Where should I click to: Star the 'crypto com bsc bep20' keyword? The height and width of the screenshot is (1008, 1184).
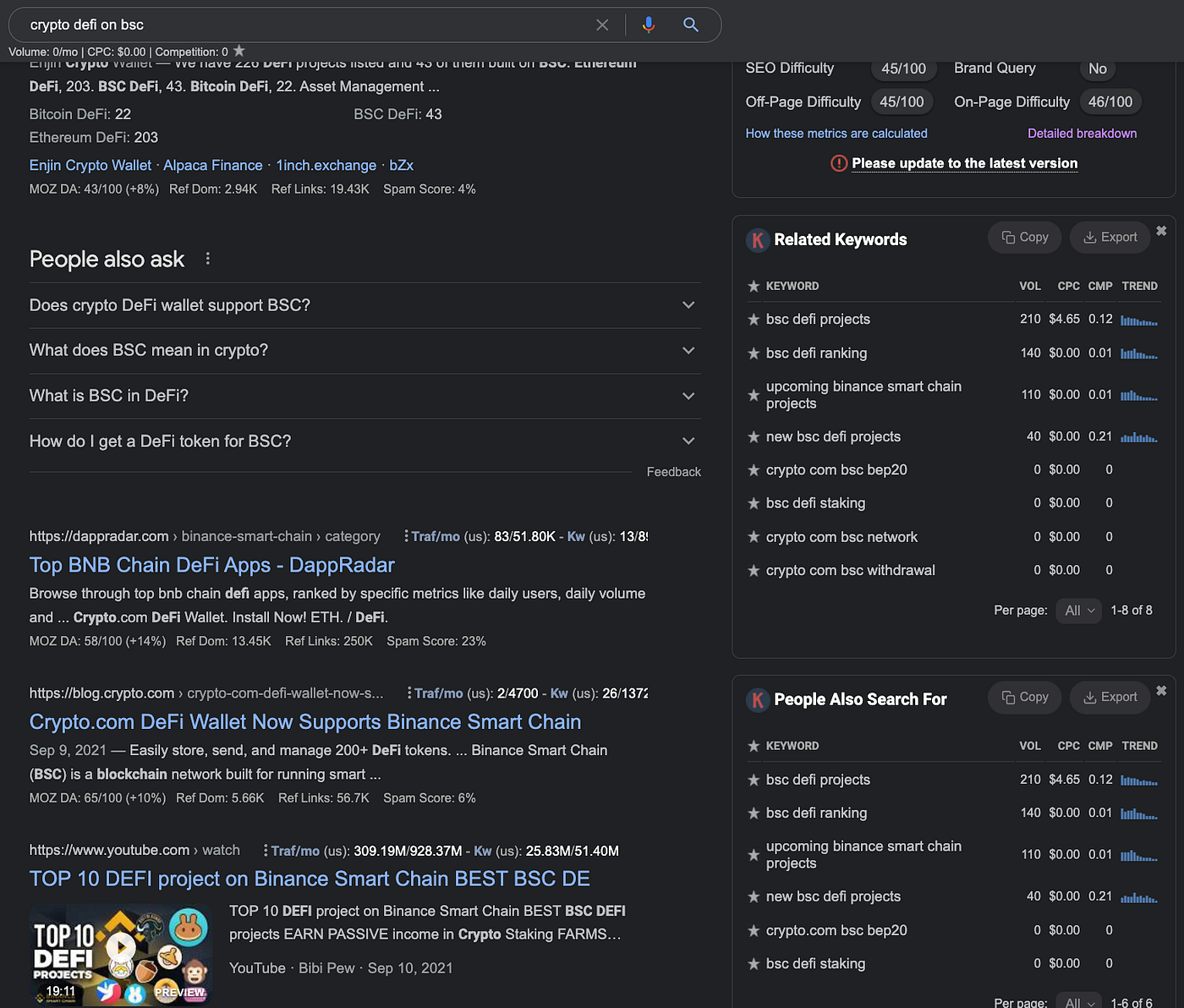click(x=754, y=470)
